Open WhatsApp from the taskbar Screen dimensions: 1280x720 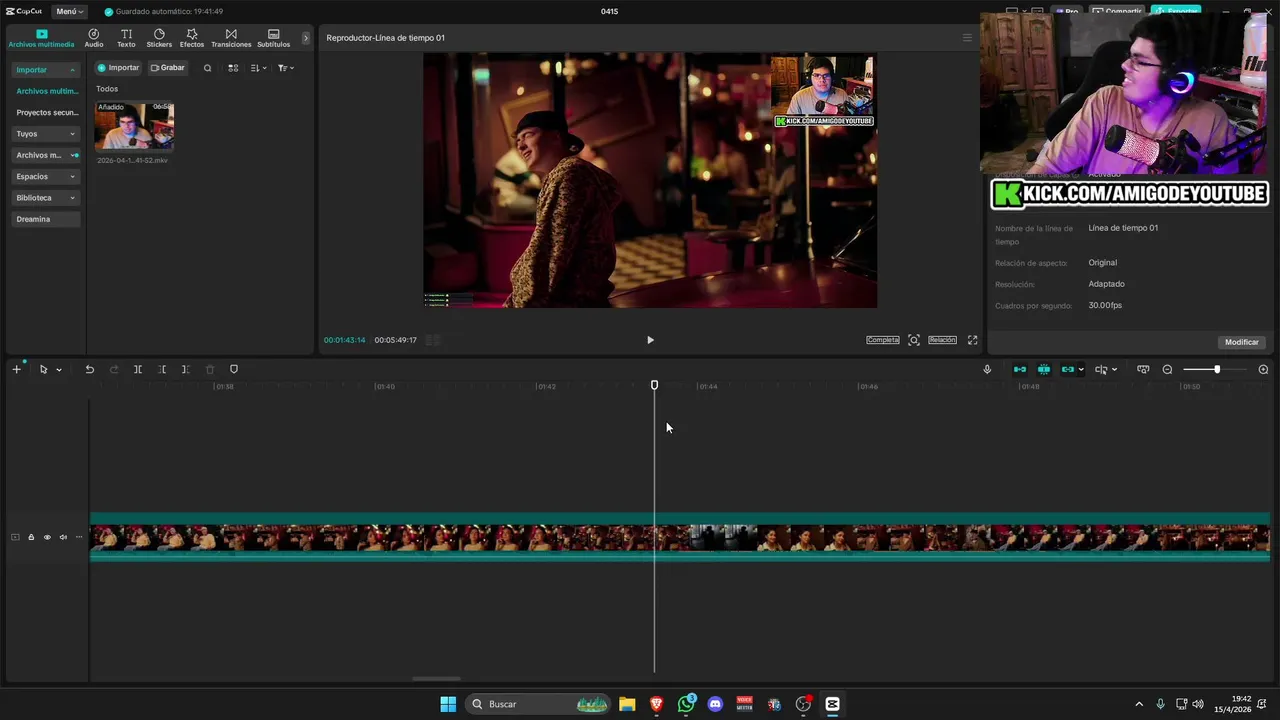pyautogui.click(x=686, y=704)
